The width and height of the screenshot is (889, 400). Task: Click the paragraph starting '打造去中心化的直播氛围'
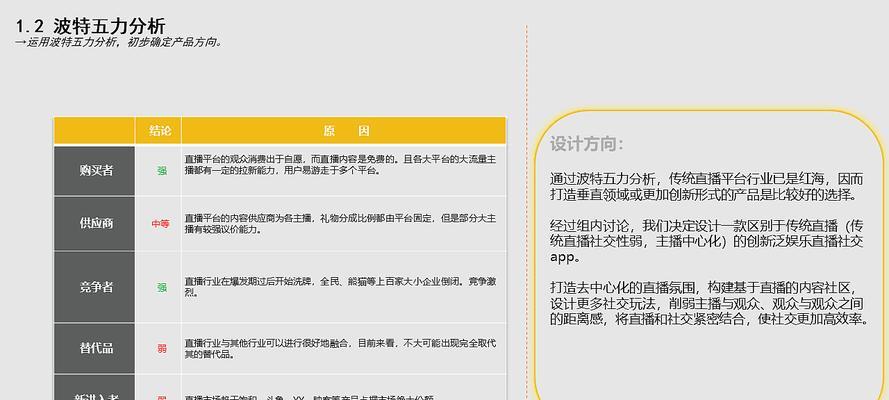(x=709, y=303)
